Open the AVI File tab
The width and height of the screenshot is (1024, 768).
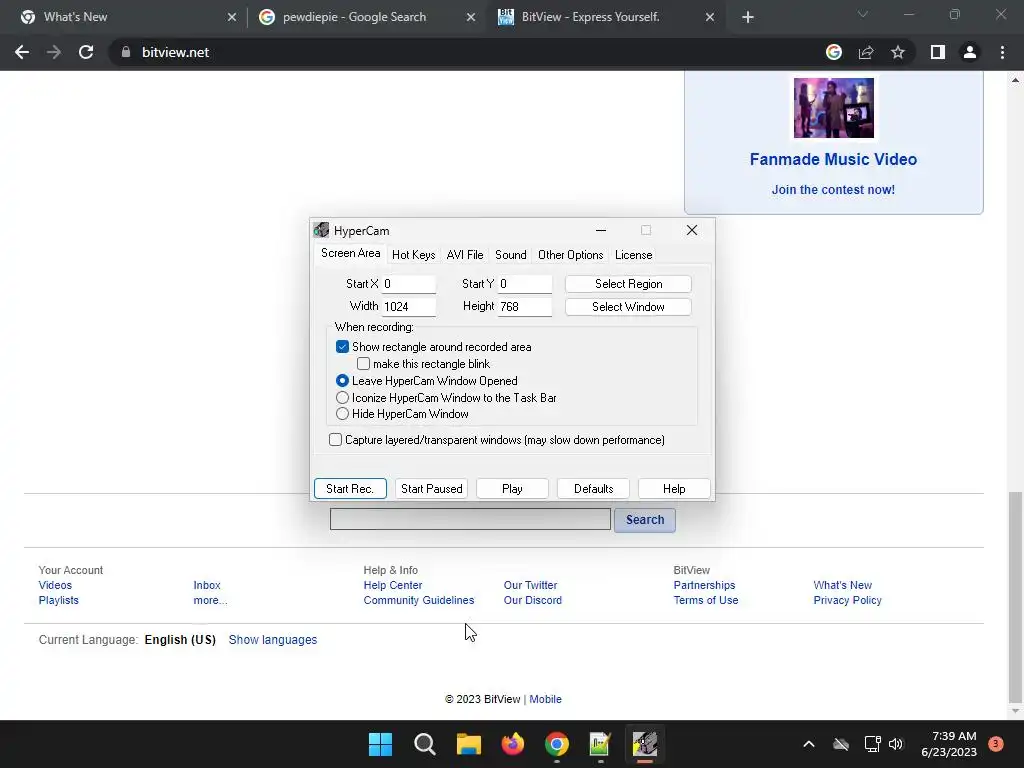465,255
